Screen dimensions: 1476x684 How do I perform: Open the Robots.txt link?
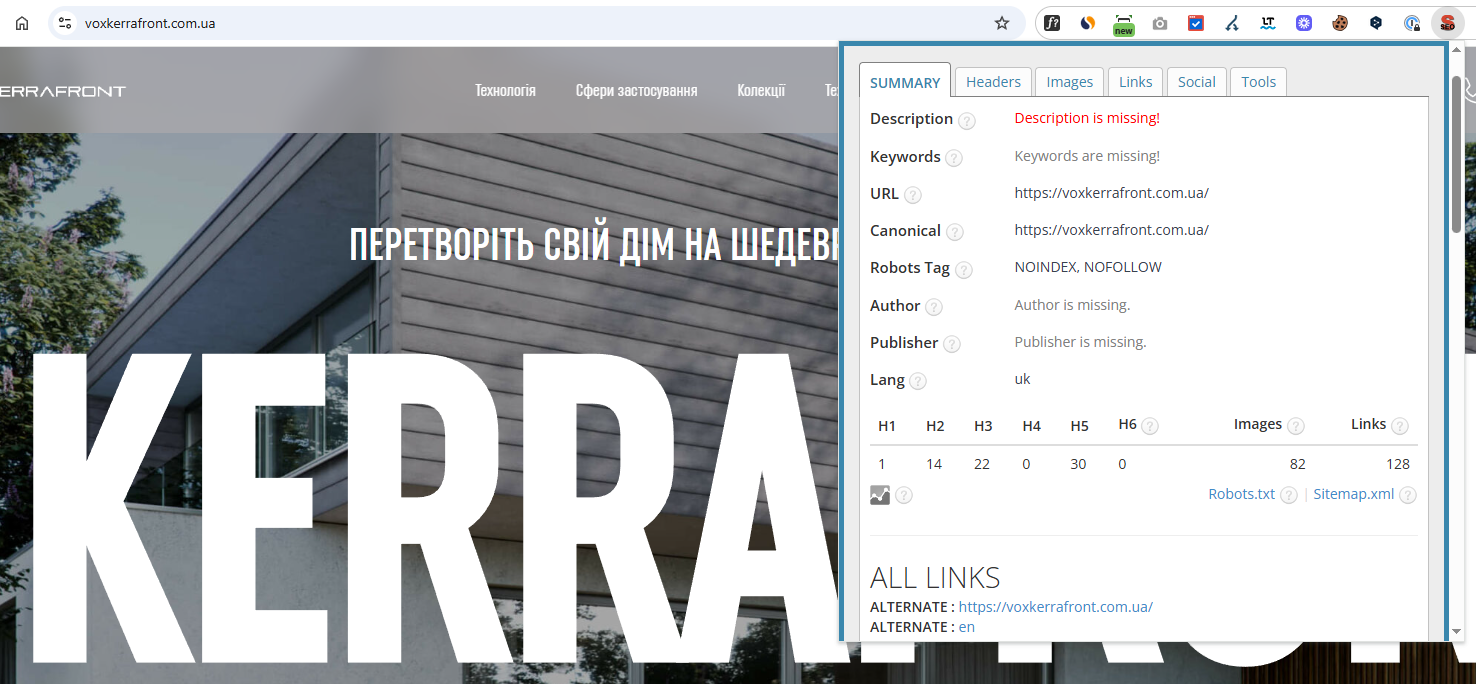click(x=1241, y=494)
